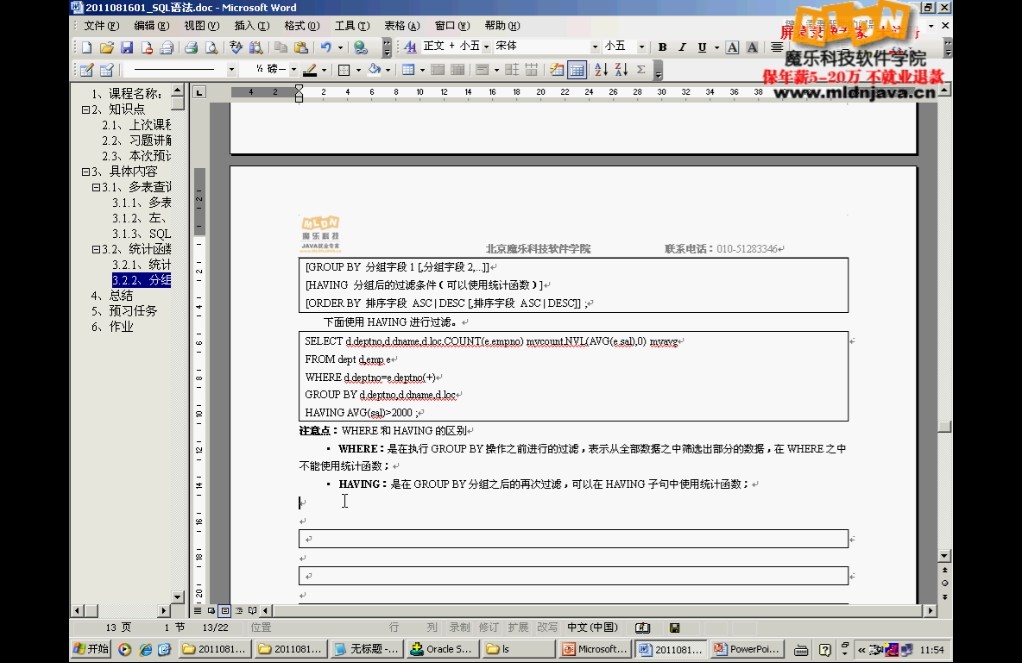The height and width of the screenshot is (663, 1022).
Task: Toggle 录制 macro recording in status bar
Action: tap(460, 627)
